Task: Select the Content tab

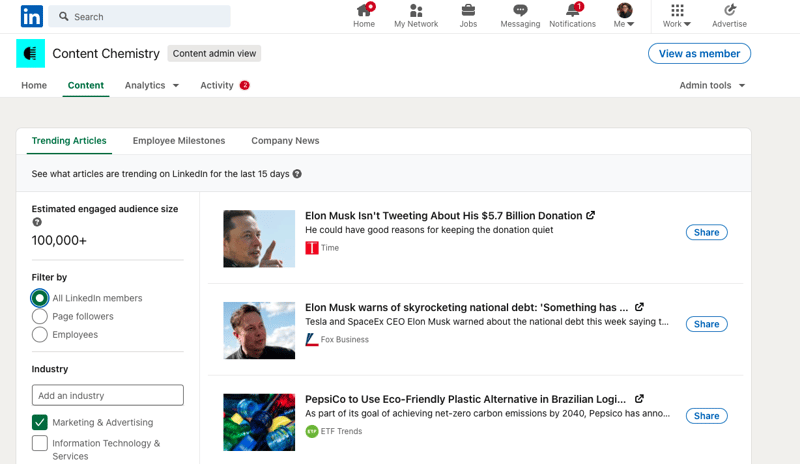Action: click(x=86, y=85)
